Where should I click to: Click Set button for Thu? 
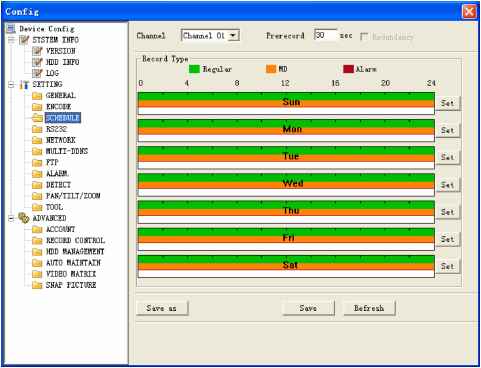(448, 212)
